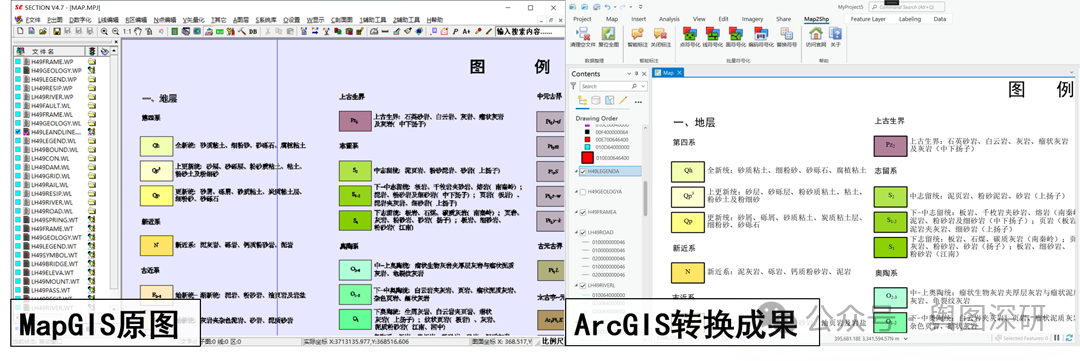
Task: Open Contents search options dropdown
Action: (643, 86)
